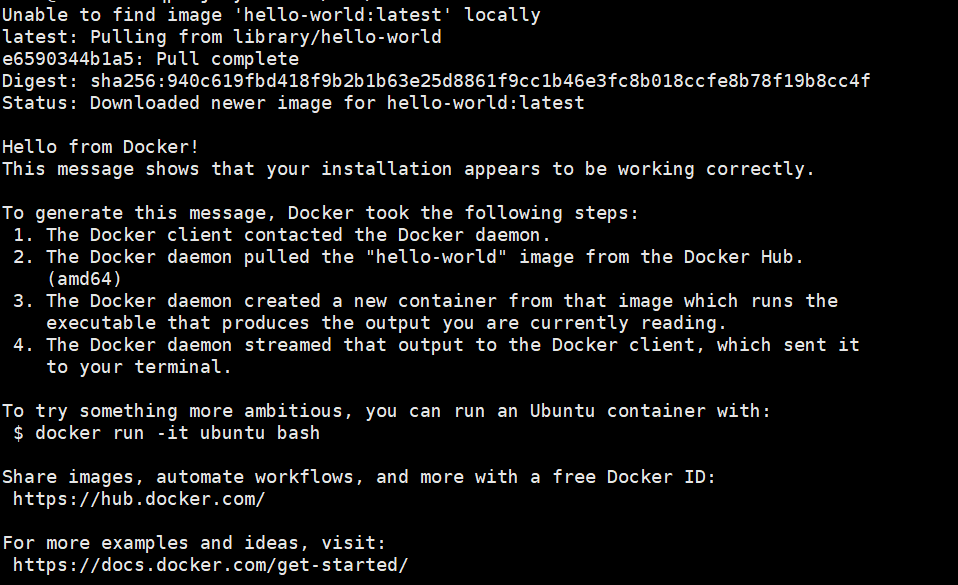Click the sha256 digest hash string
The image size is (958, 585).
[x=480, y=81]
